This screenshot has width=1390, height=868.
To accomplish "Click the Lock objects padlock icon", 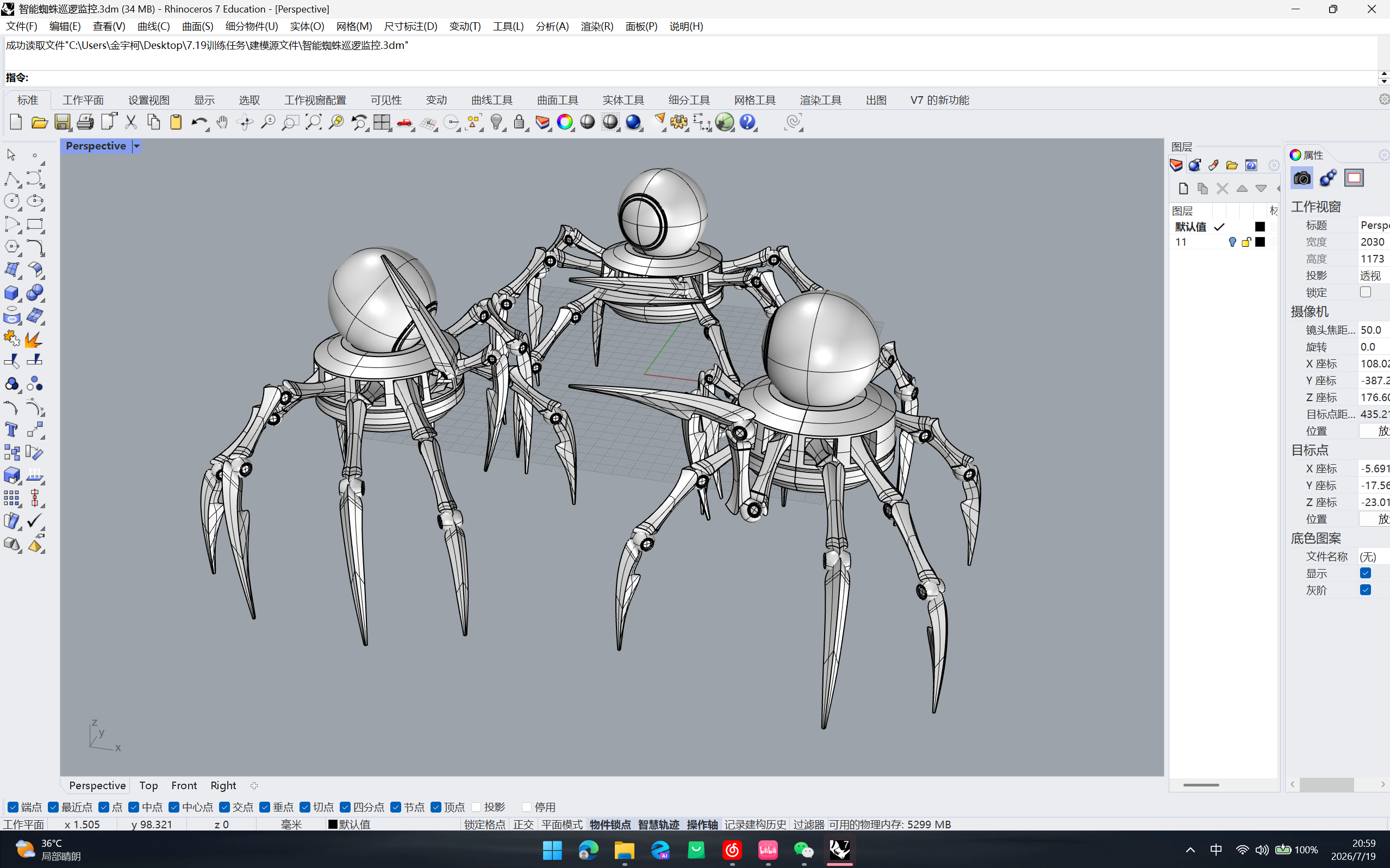I will [x=519, y=122].
